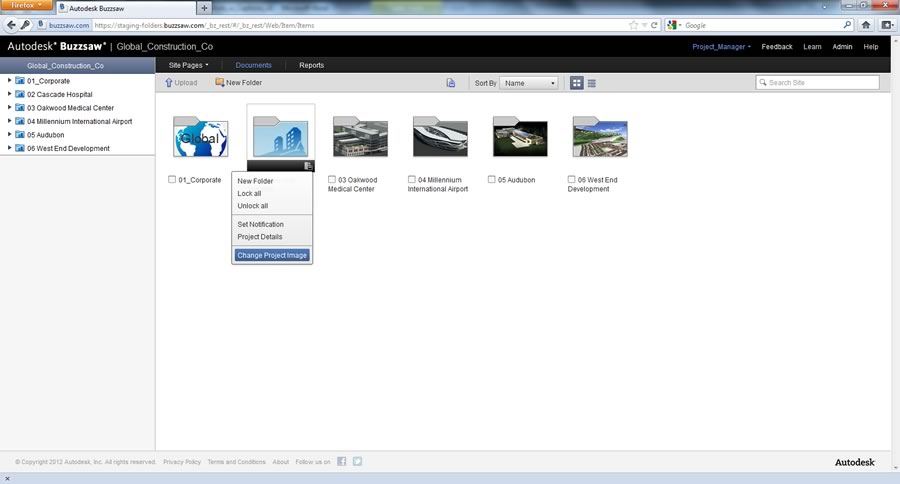Viewport: 900px width, 484px height.
Task: Open the Terms and Conditions footer link
Action: tap(236, 462)
